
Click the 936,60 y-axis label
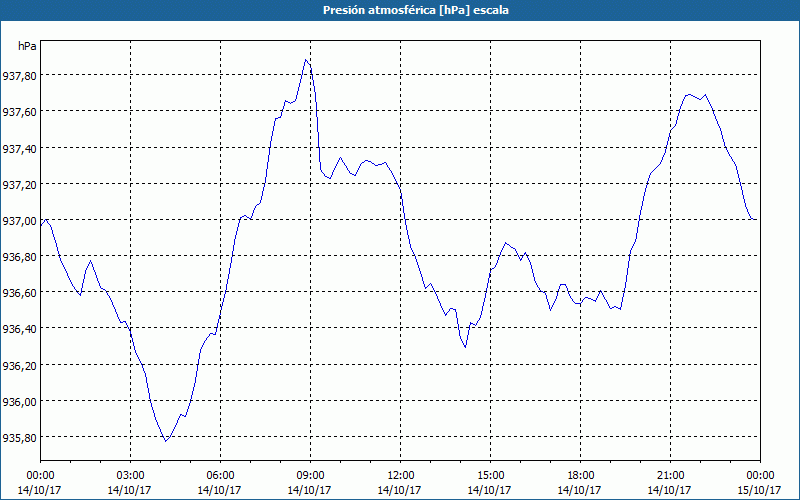[x=20, y=293]
